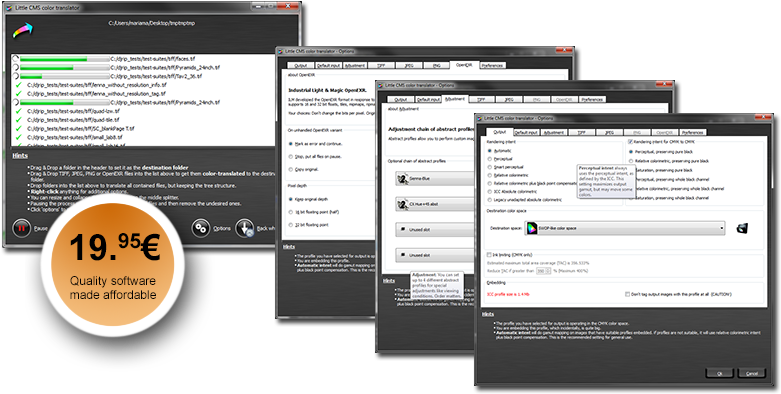The height and width of the screenshot is (394, 781).
Task: Click the Ok button
Action: (719, 373)
